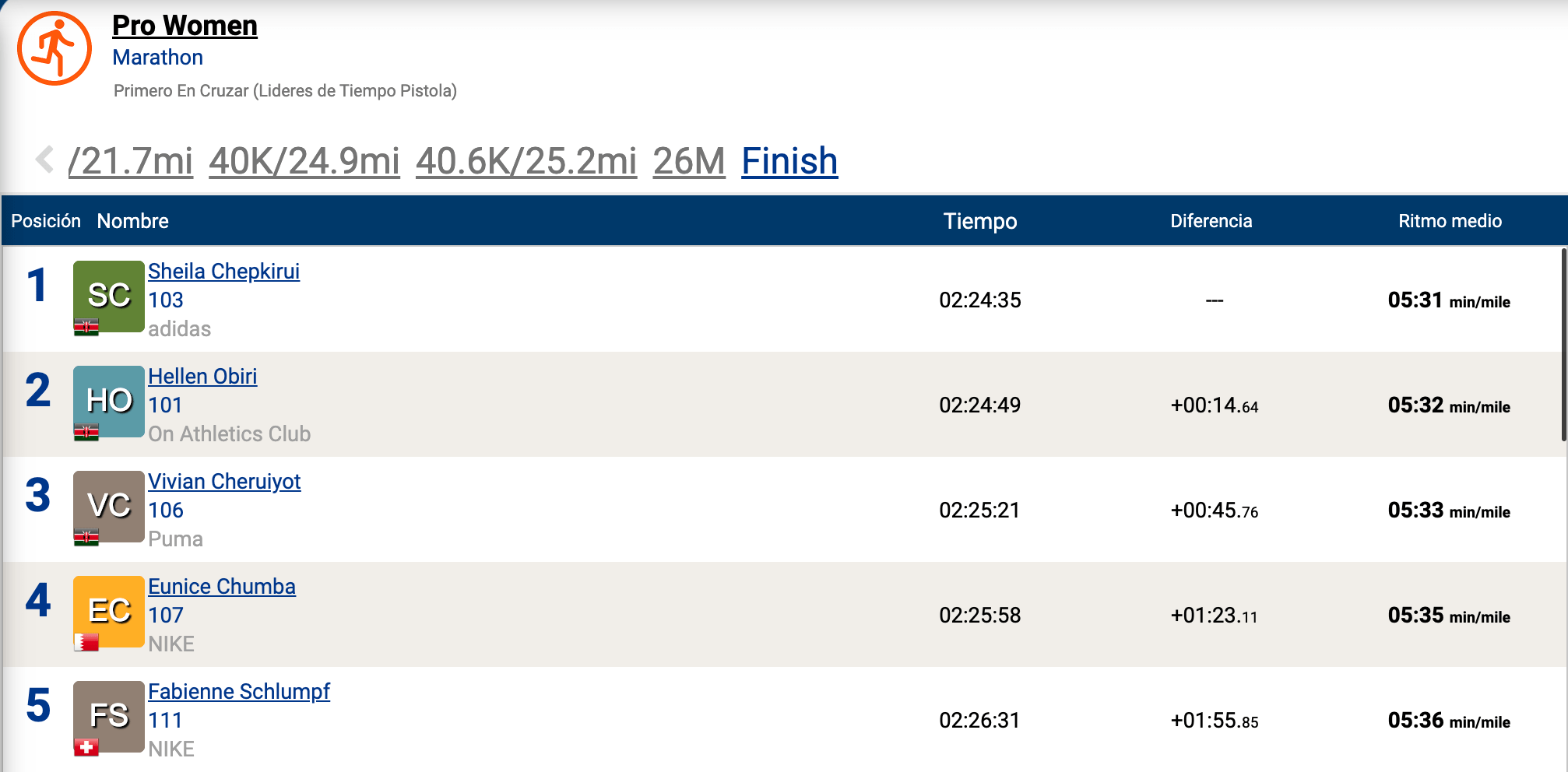Select the 26M split tab

[689, 162]
